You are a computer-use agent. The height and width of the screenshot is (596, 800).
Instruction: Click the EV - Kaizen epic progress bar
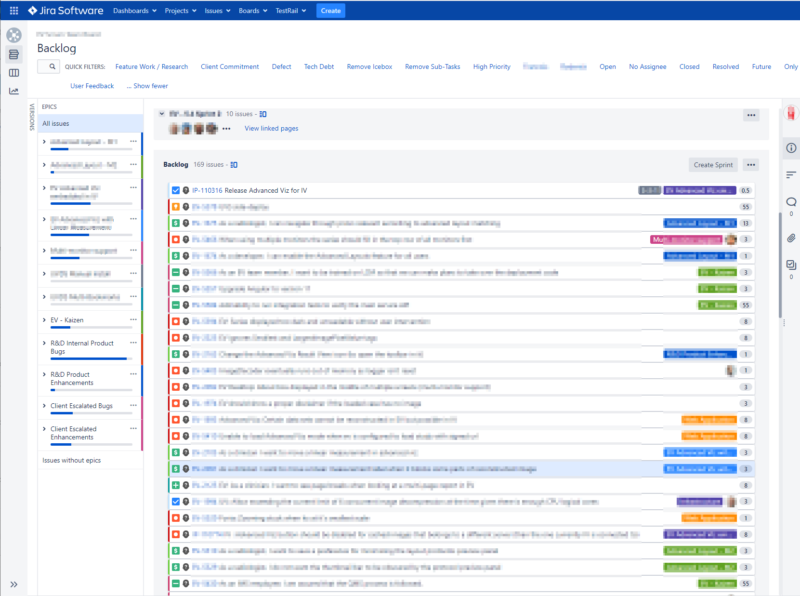coord(91,328)
